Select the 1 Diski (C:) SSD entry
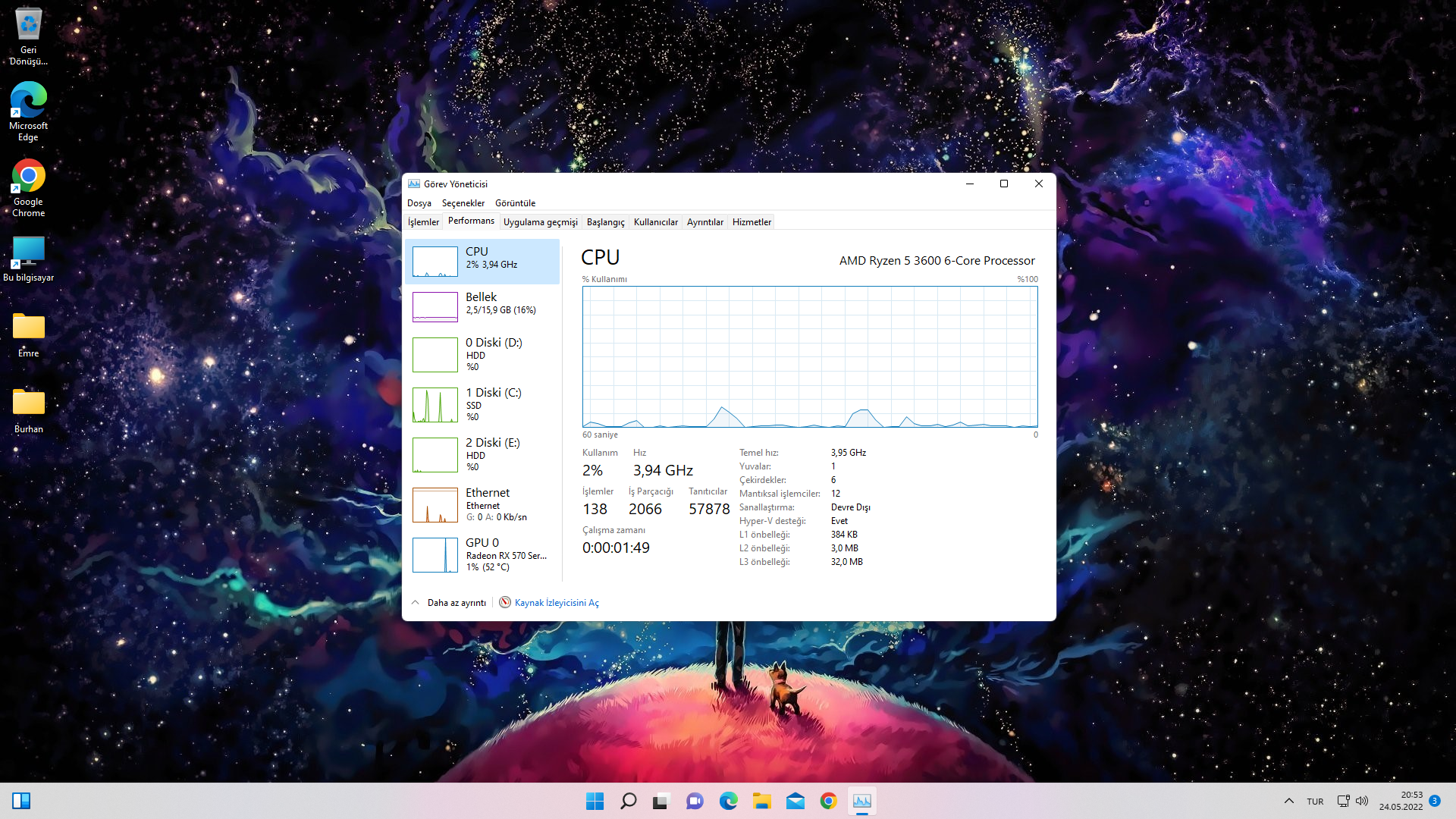1456x819 pixels. (482, 404)
